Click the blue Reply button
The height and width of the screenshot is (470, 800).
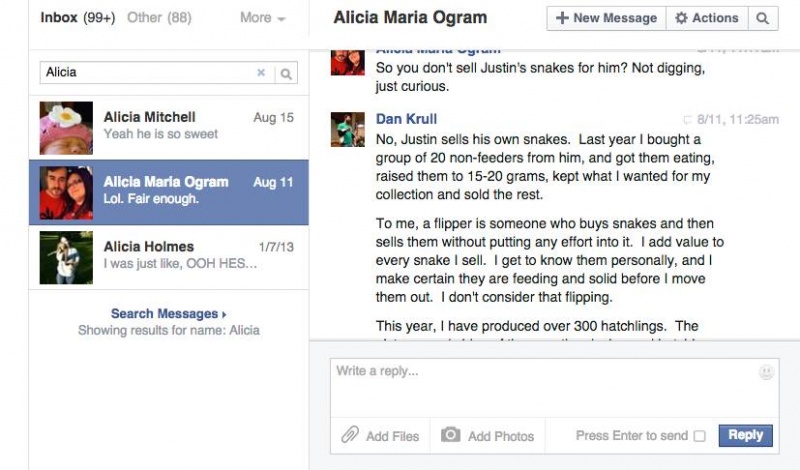(745, 435)
